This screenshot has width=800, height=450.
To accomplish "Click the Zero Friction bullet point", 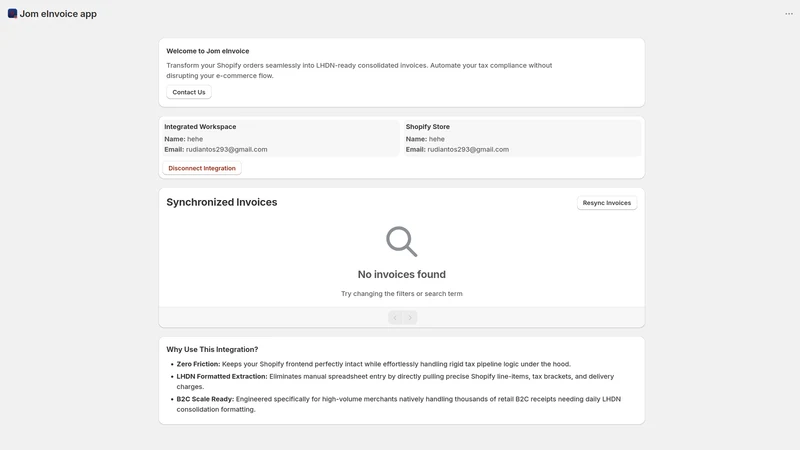I will coord(373,364).
